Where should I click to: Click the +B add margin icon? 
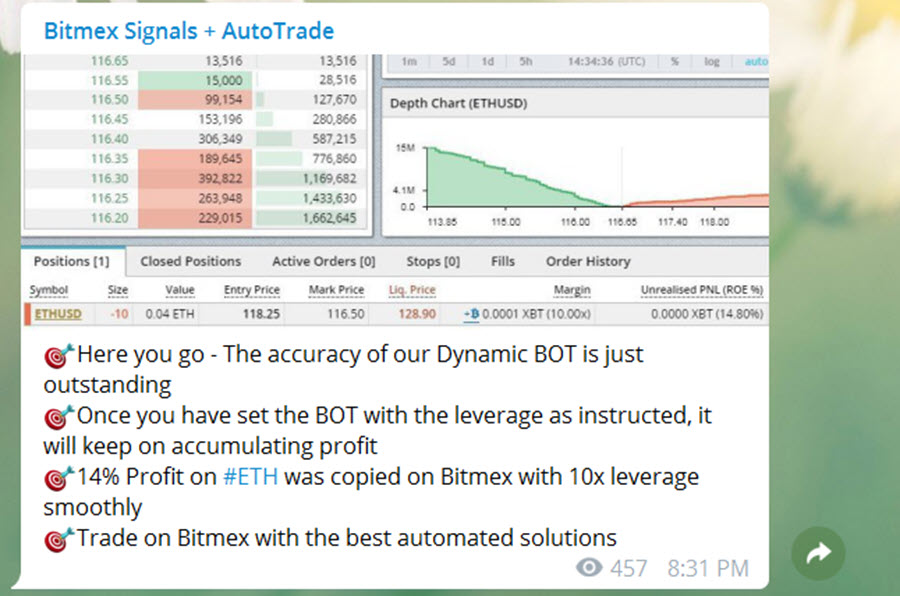[x=471, y=314]
